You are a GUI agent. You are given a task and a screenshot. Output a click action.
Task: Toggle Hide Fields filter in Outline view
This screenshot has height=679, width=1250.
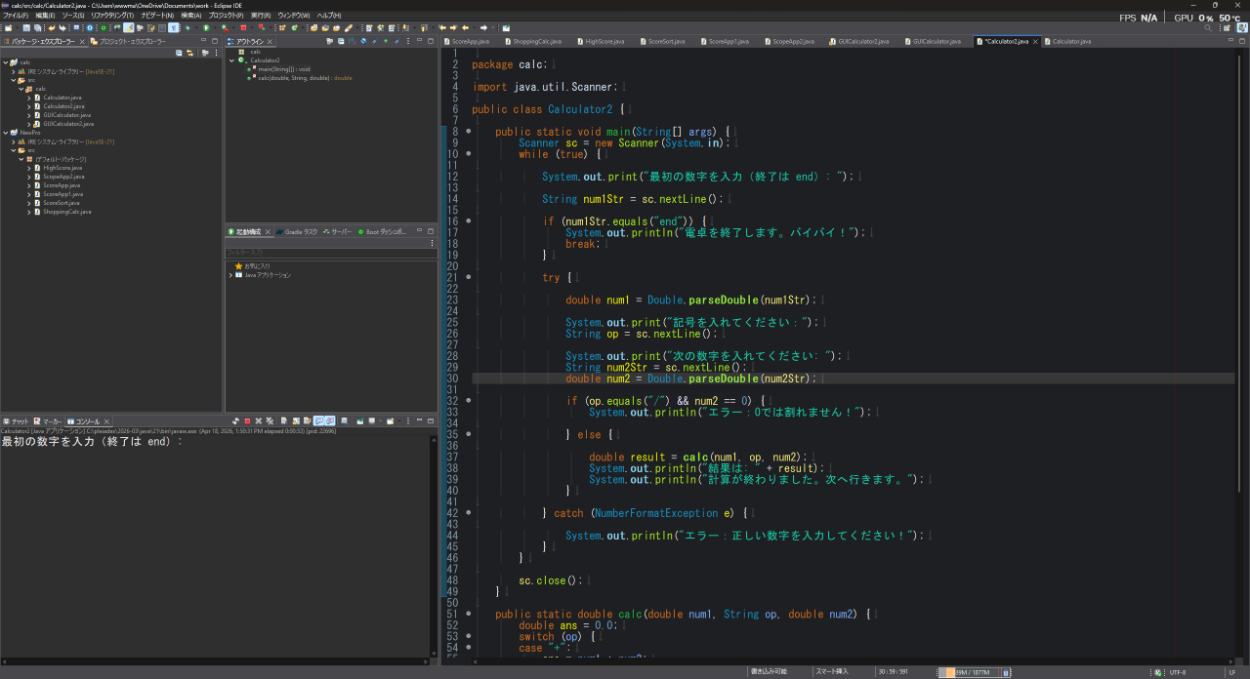click(x=362, y=42)
